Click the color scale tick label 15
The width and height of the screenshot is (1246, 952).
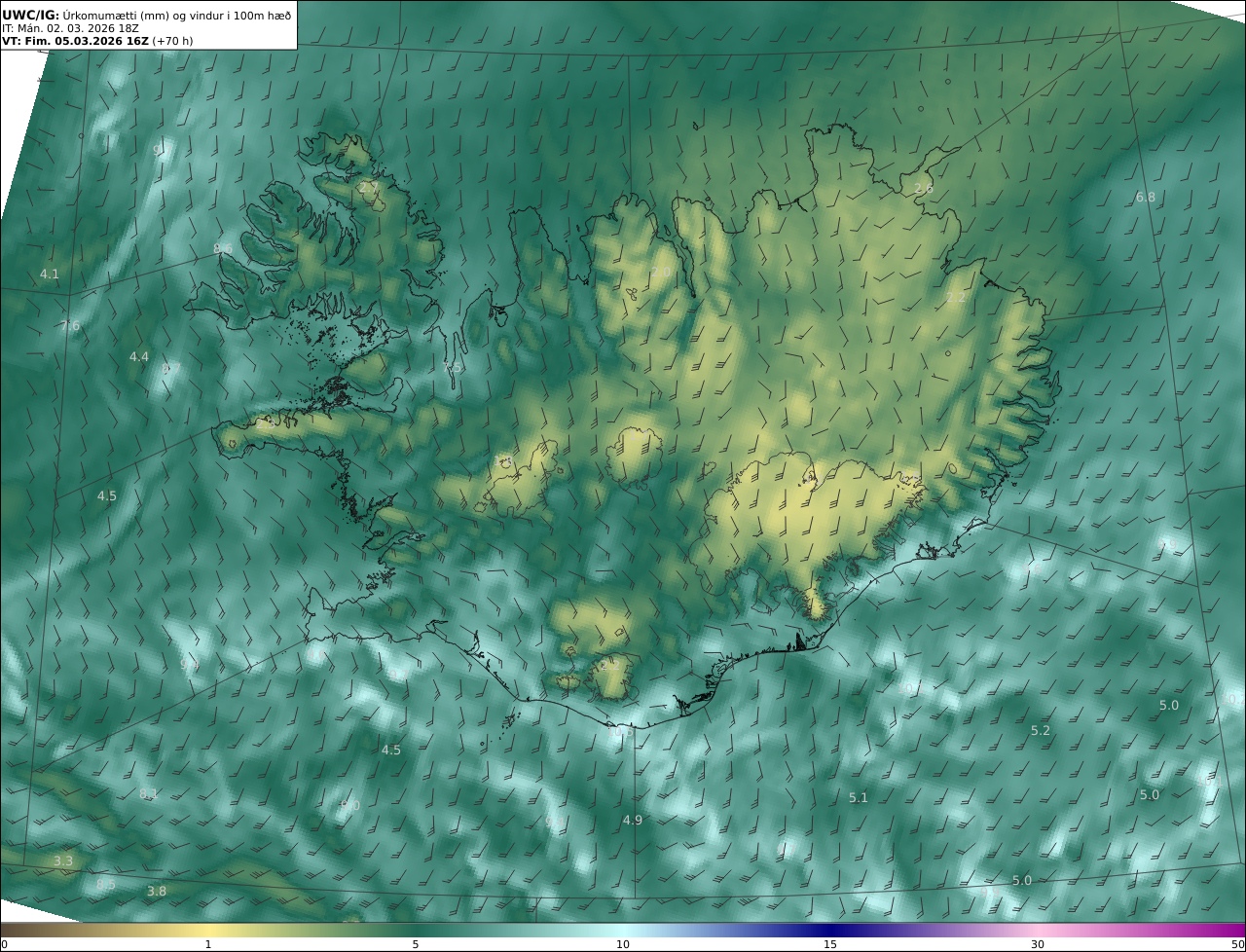(830, 944)
